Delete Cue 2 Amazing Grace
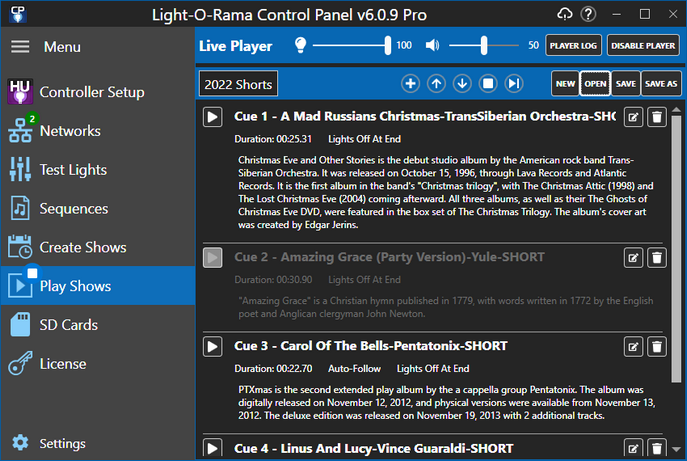Screen dimensions: 687x461 [657, 258]
